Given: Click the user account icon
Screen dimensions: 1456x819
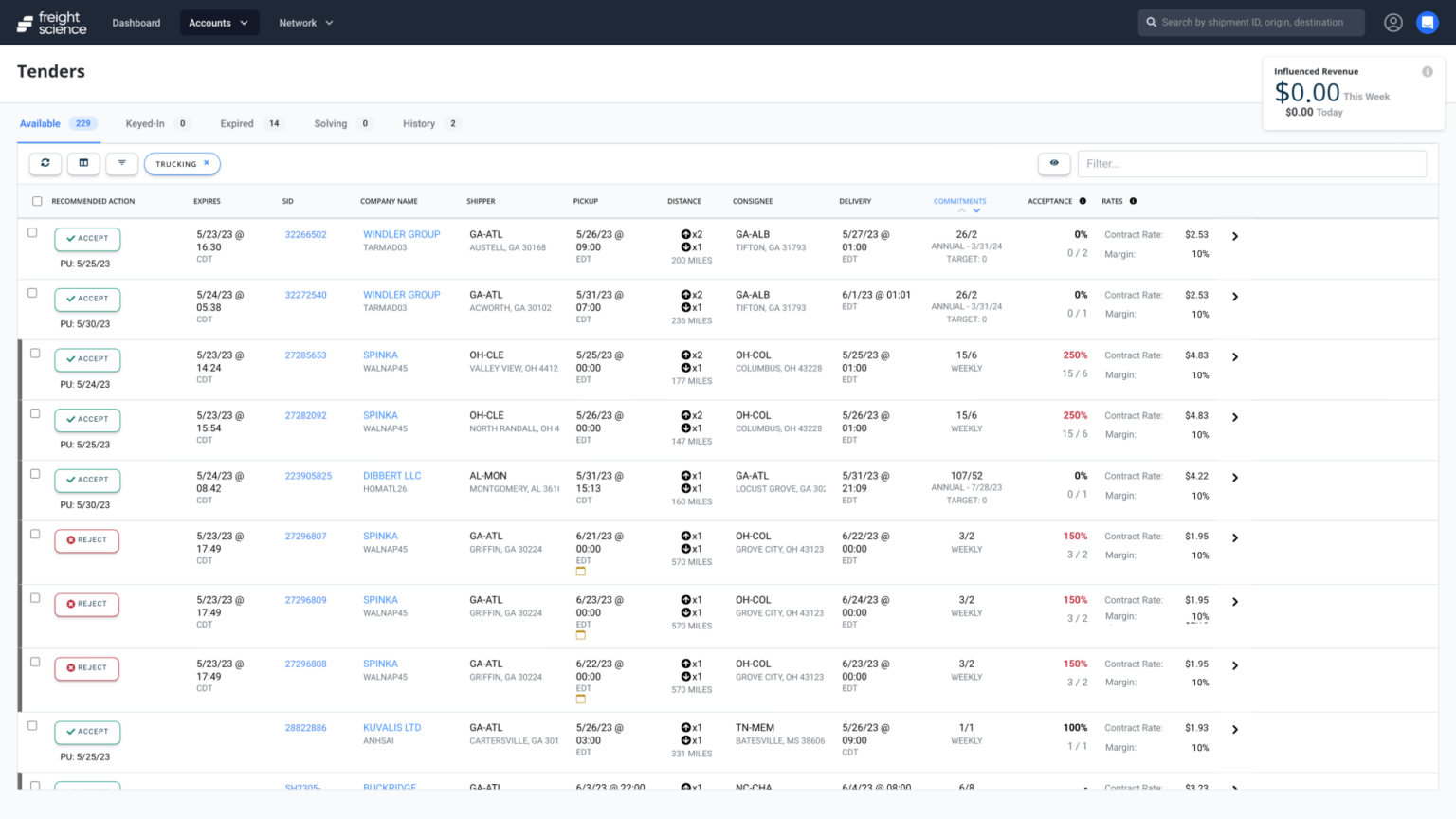Looking at the screenshot, I should pos(1393,22).
